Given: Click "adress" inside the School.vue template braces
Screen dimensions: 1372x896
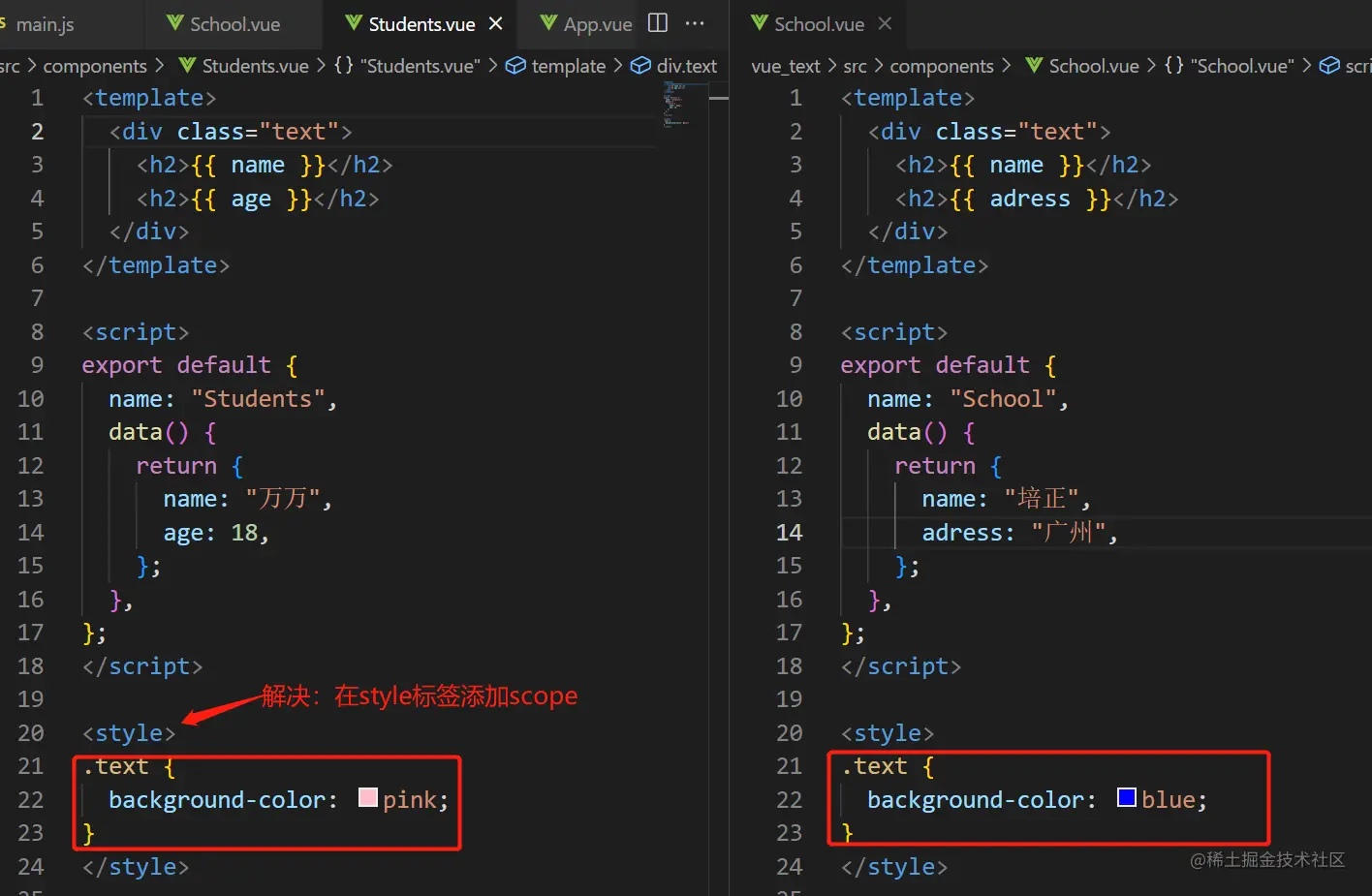Looking at the screenshot, I should point(1030,199).
